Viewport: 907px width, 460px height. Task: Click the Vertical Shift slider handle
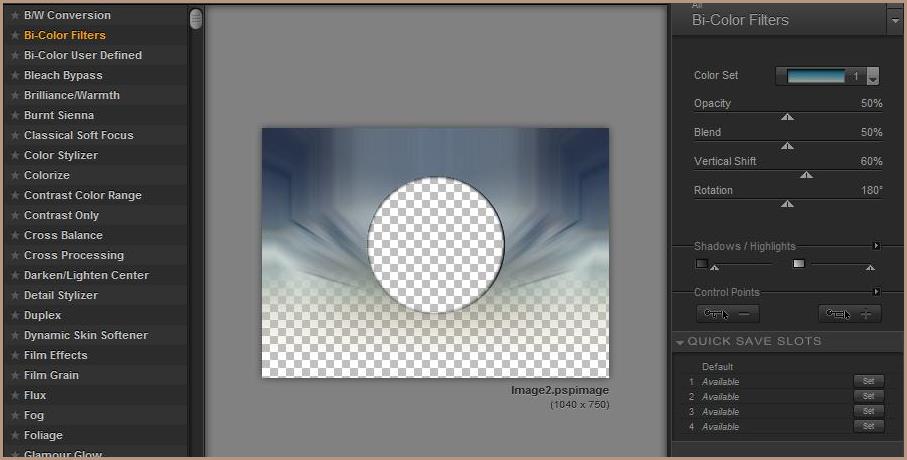[x=806, y=175]
